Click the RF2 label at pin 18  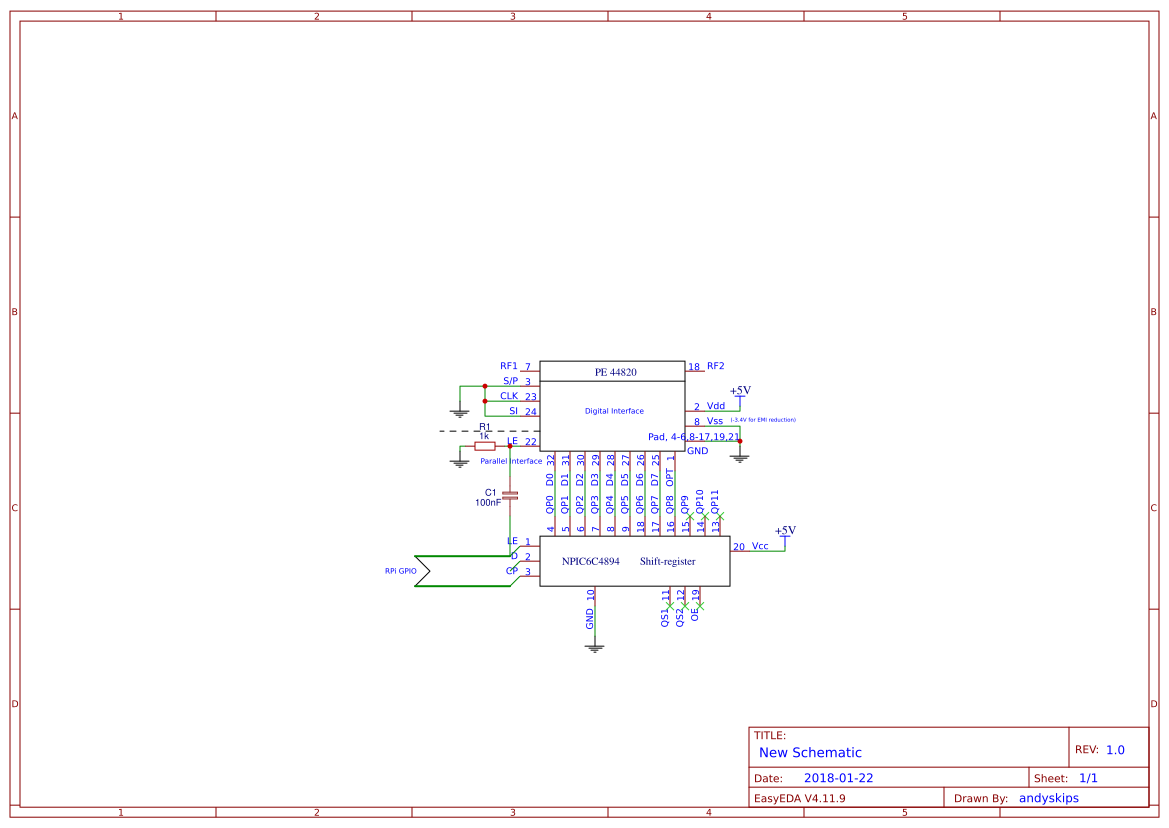pos(715,366)
